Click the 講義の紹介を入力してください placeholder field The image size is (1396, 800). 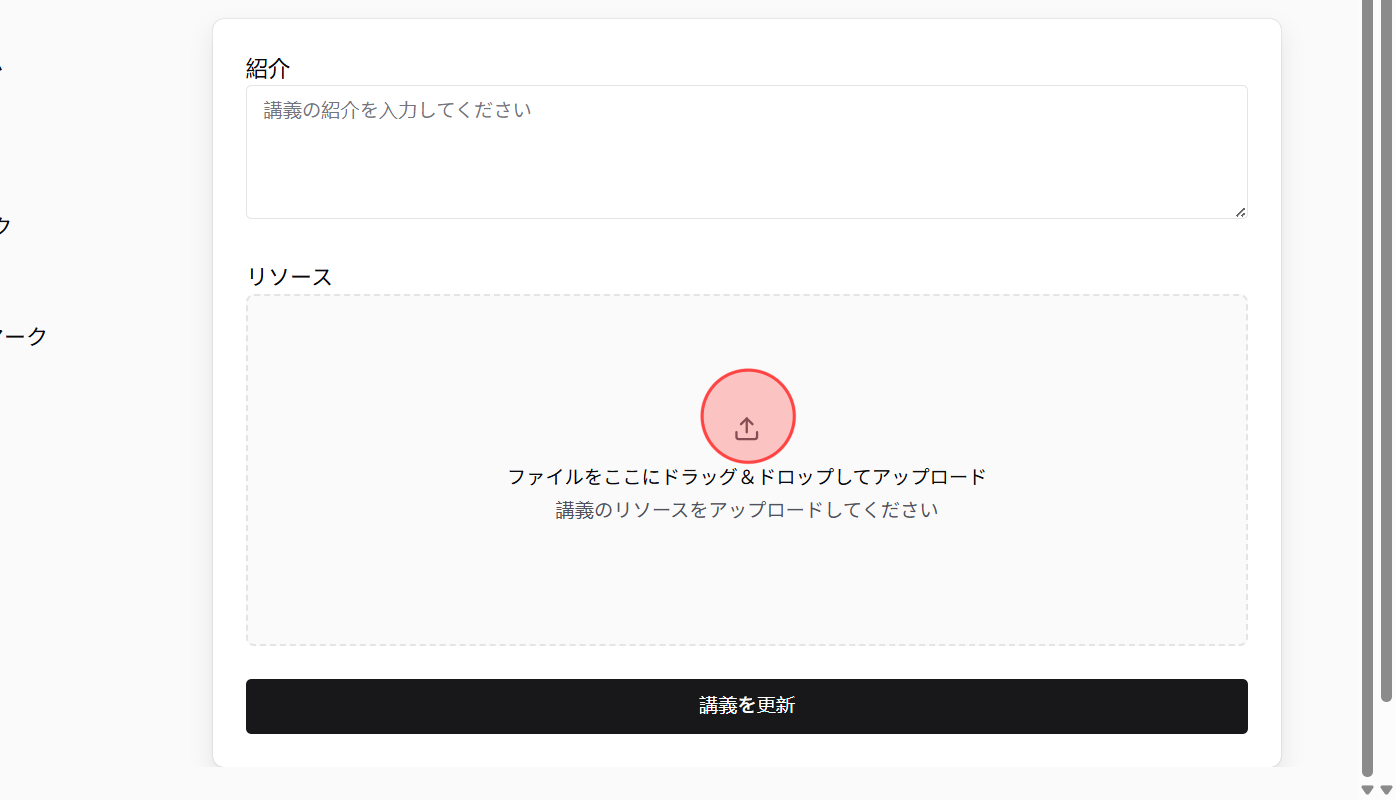click(397, 110)
